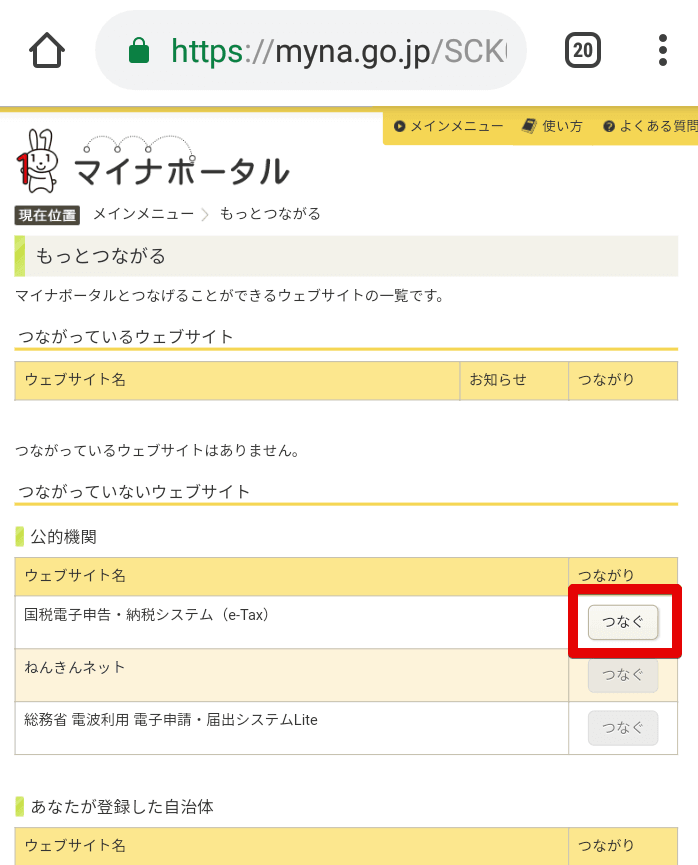Image resolution: width=698 pixels, height=865 pixels.
Task: Tap the book icon beside 使い方
Action: coord(530,127)
